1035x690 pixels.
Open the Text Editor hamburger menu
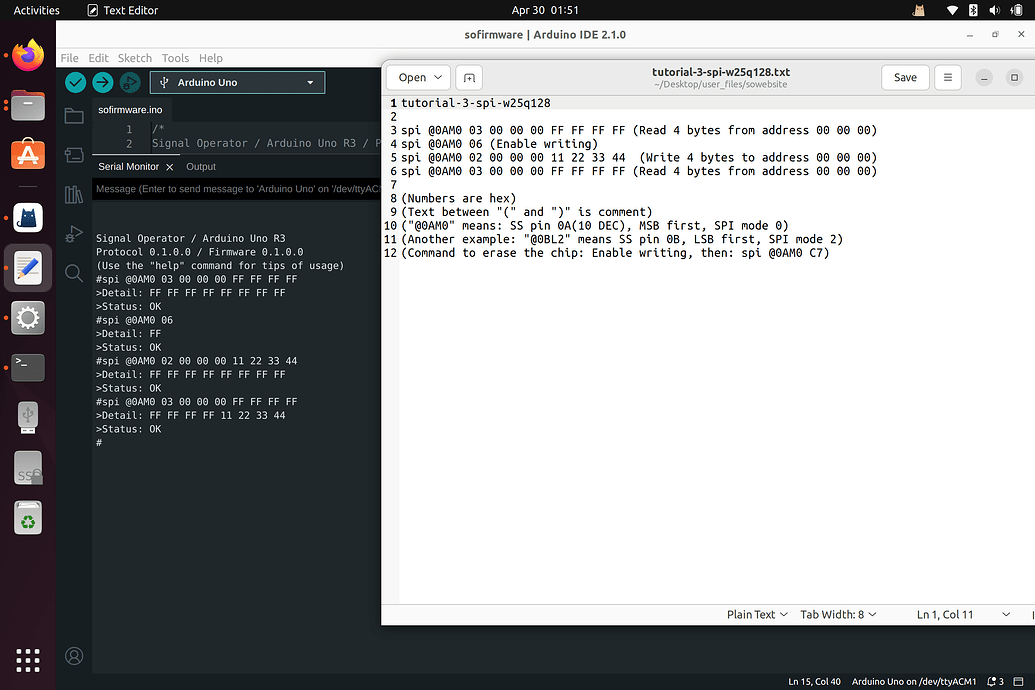point(947,77)
